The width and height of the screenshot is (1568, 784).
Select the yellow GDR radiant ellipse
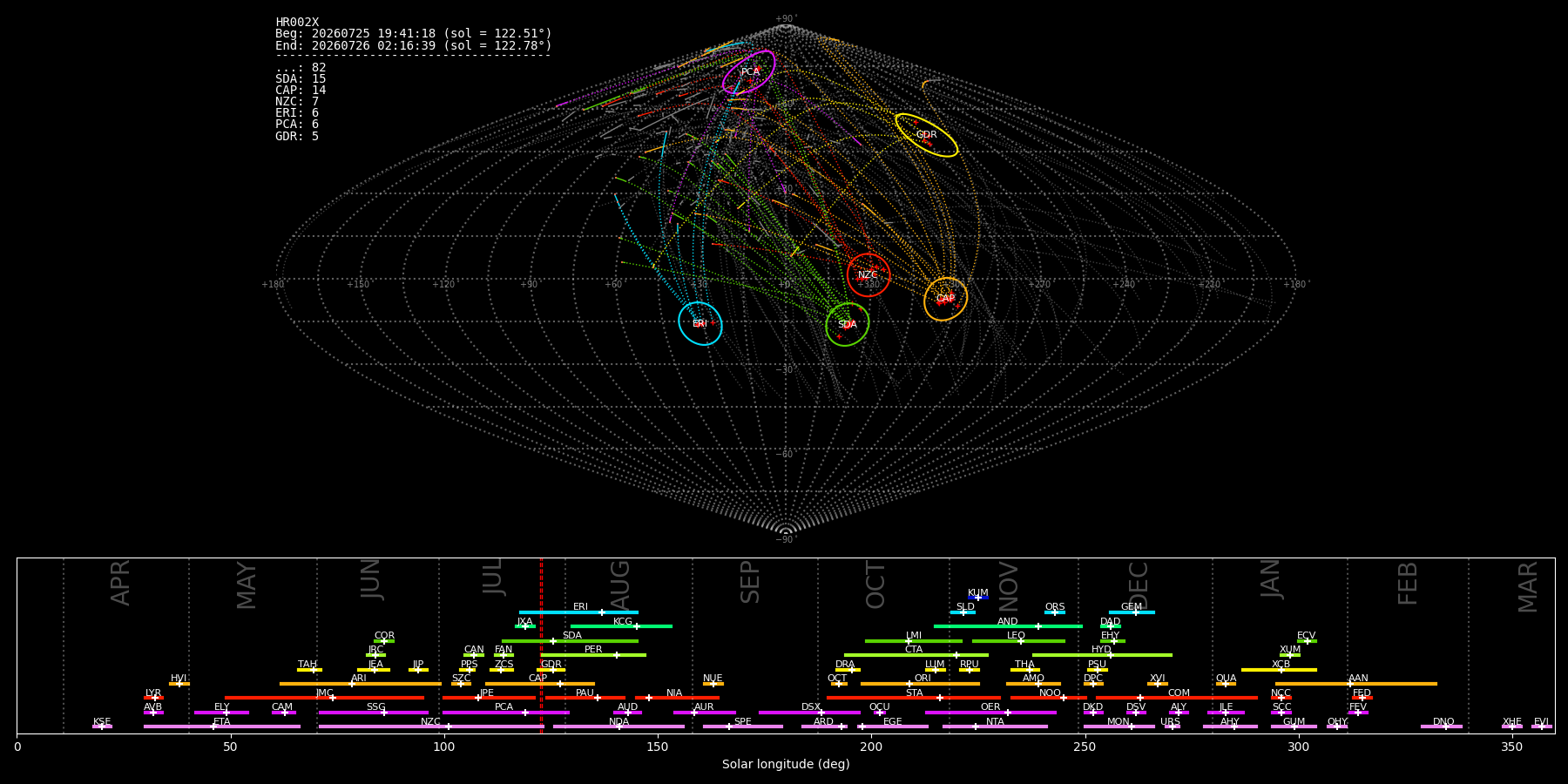click(x=927, y=135)
